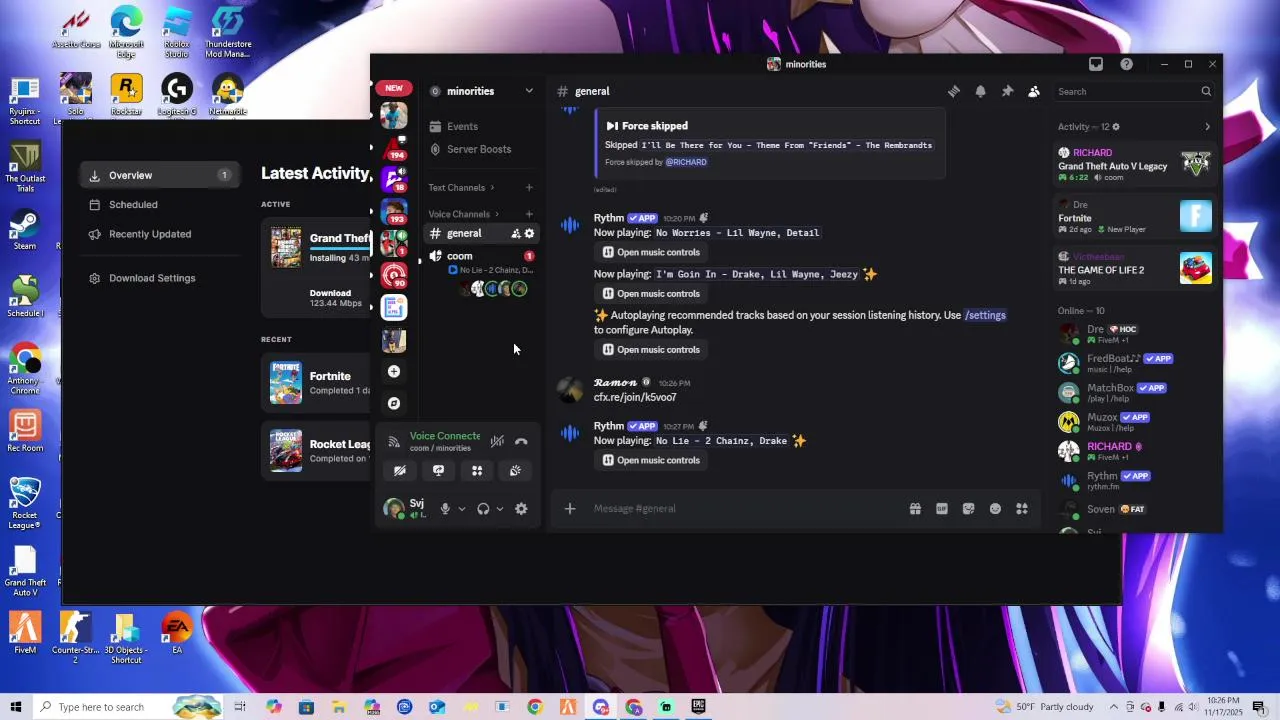Open edit channel gear on general
Viewport: 1280px width, 720px height.
(x=530, y=234)
